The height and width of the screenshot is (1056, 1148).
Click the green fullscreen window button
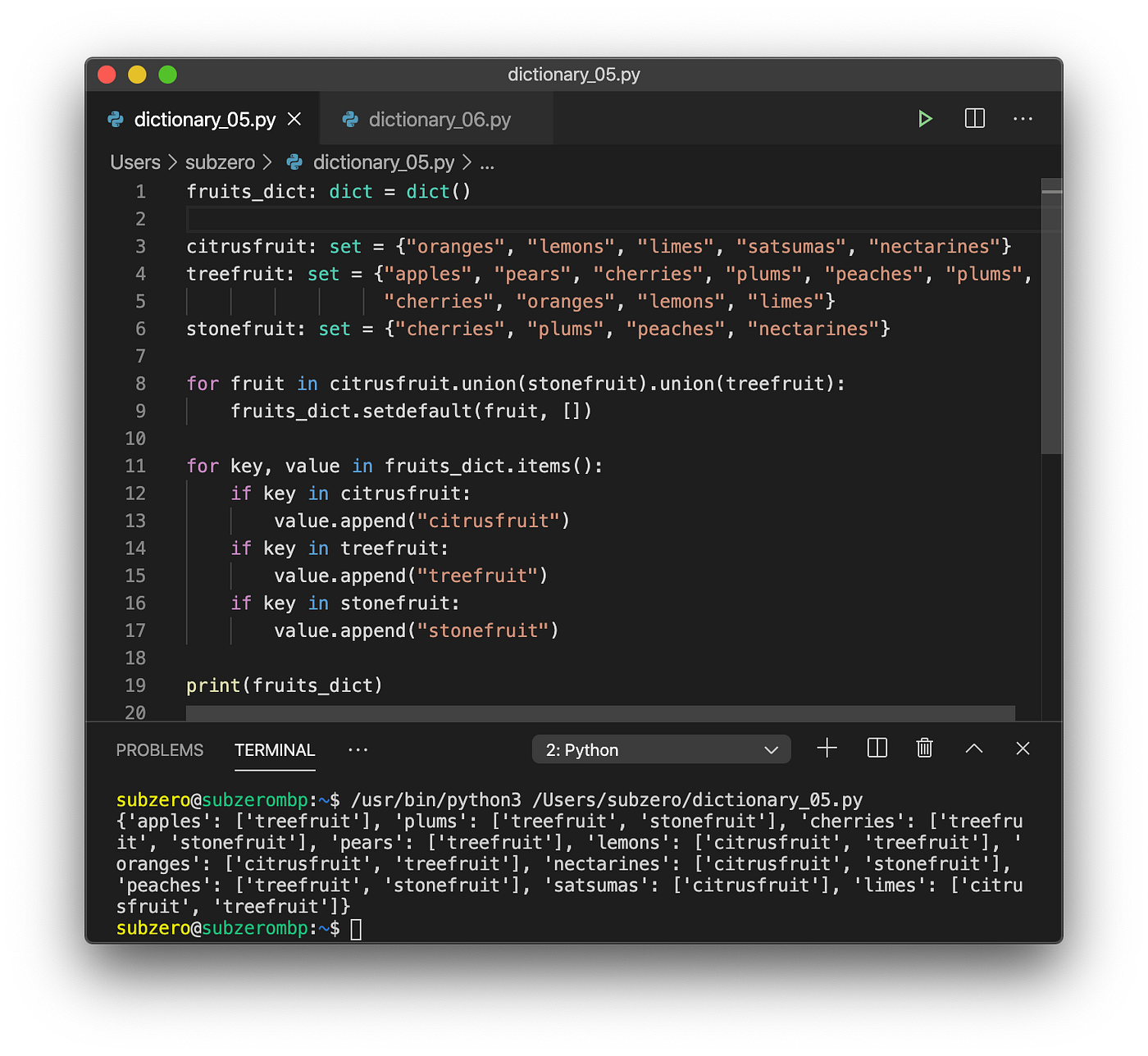[x=167, y=75]
